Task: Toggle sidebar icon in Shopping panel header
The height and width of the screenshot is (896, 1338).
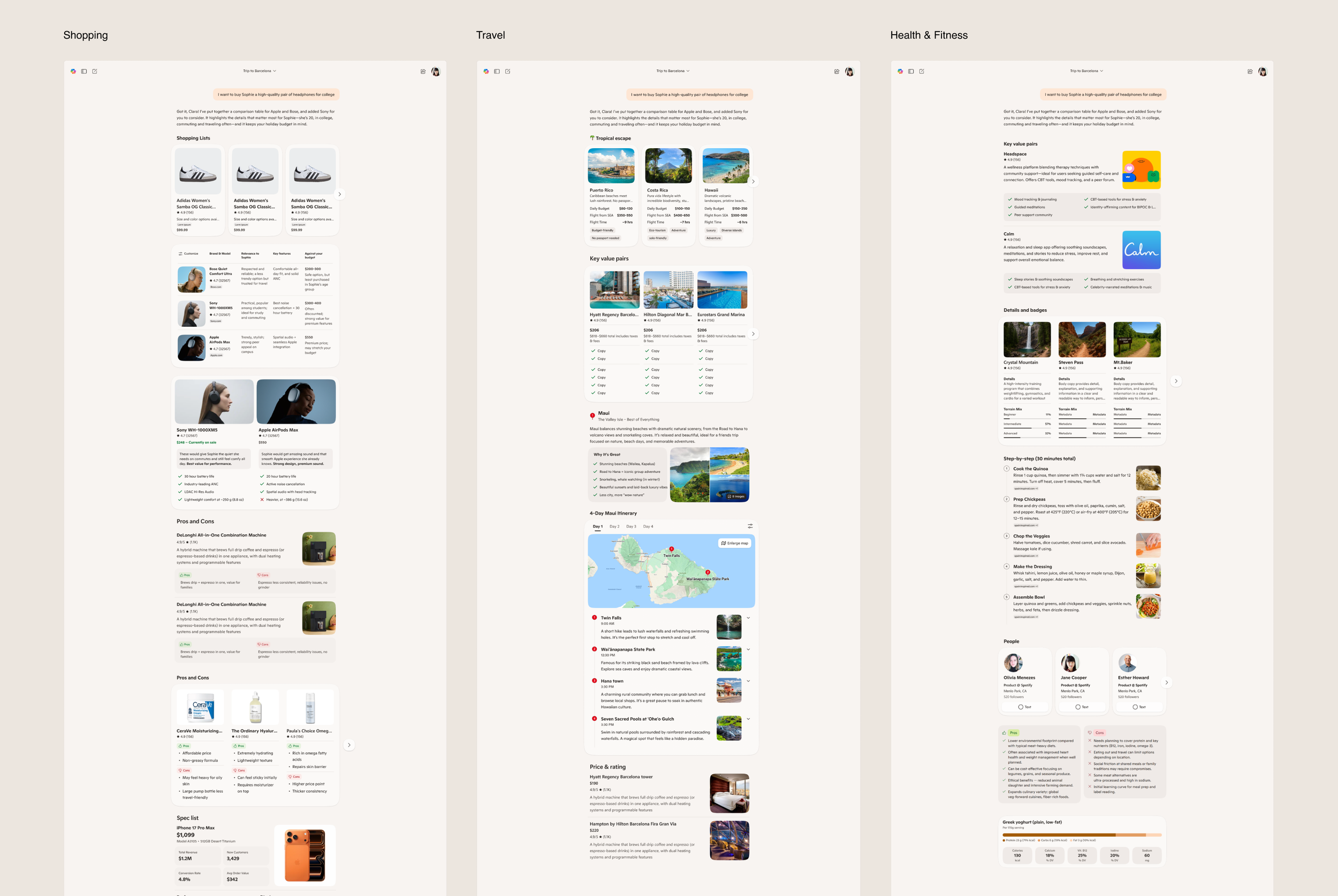Action: [x=84, y=72]
